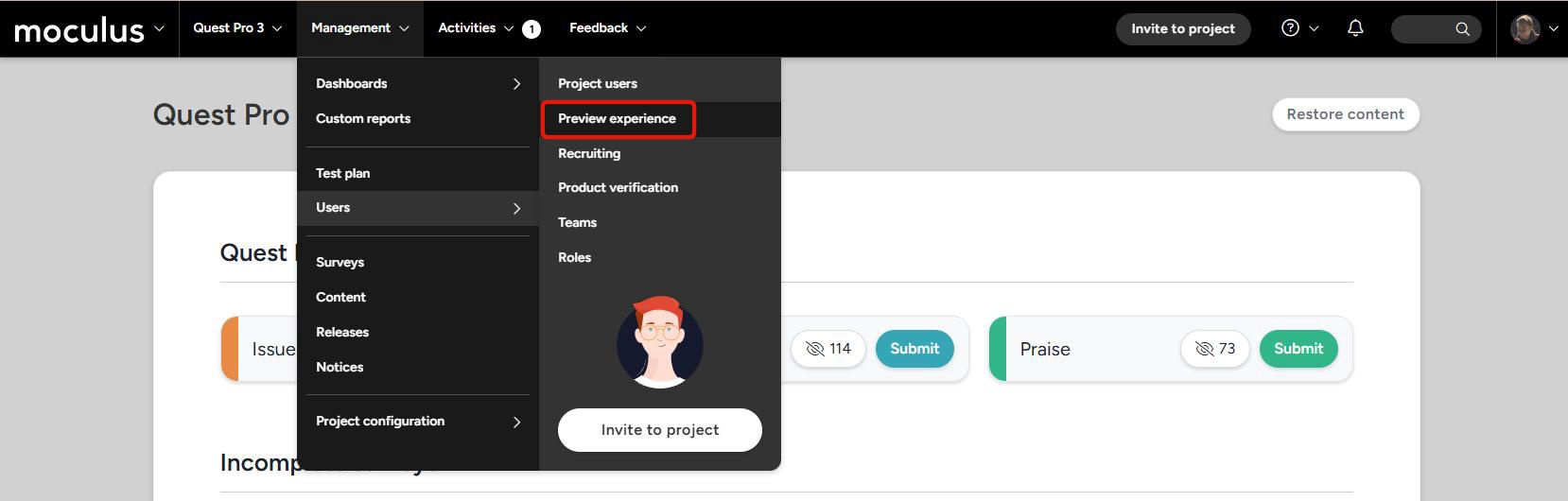The width and height of the screenshot is (1568, 501).
Task: Click the Activities notification badge
Action: pyautogui.click(x=531, y=29)
